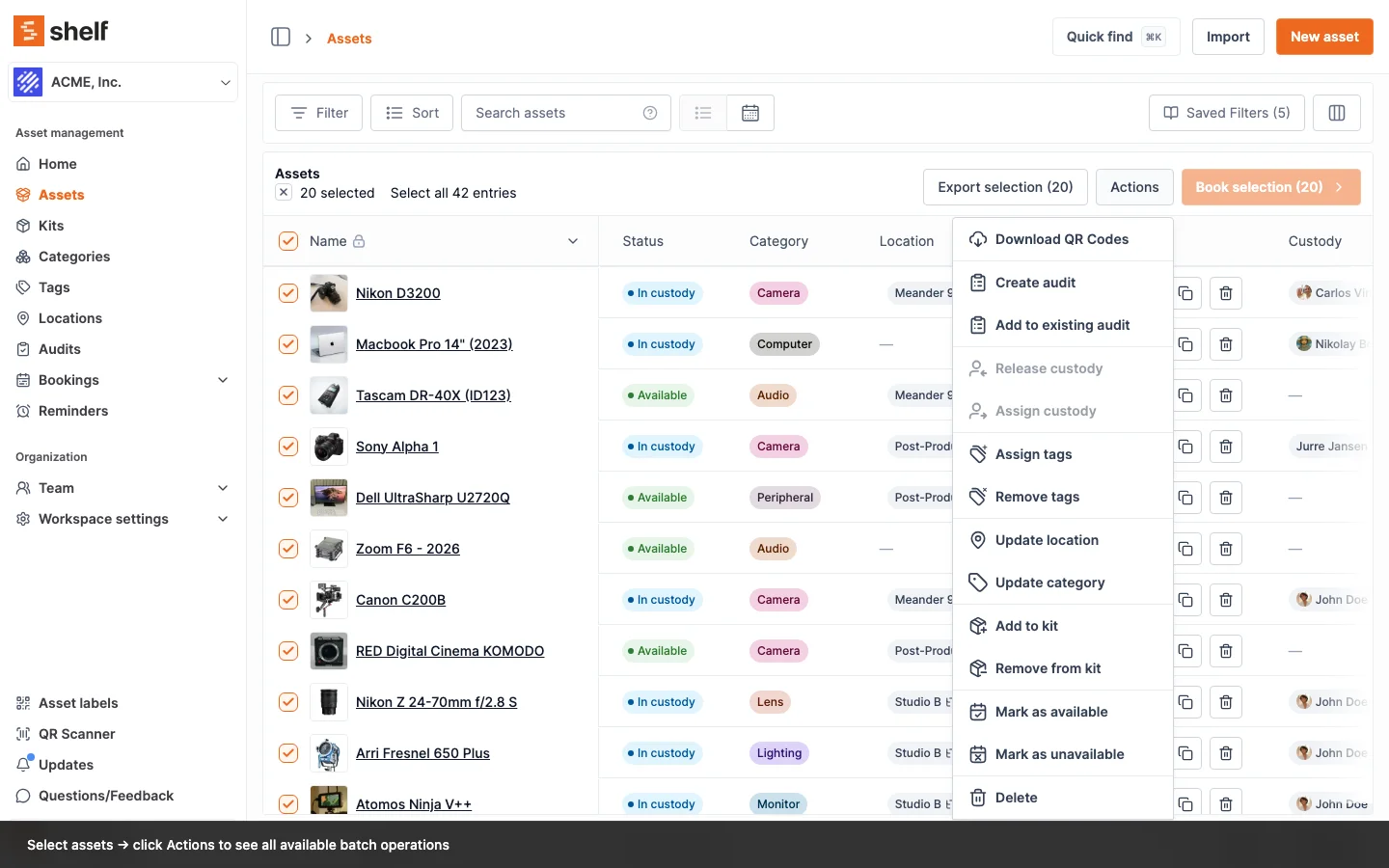The width and height of the screenshot is (1389, 868).
Task: Toggle the select-all checkbox in header
Action: click(288, 241)
